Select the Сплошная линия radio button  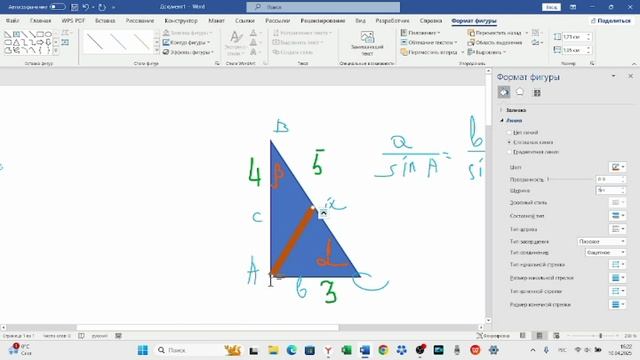point(509,142)
